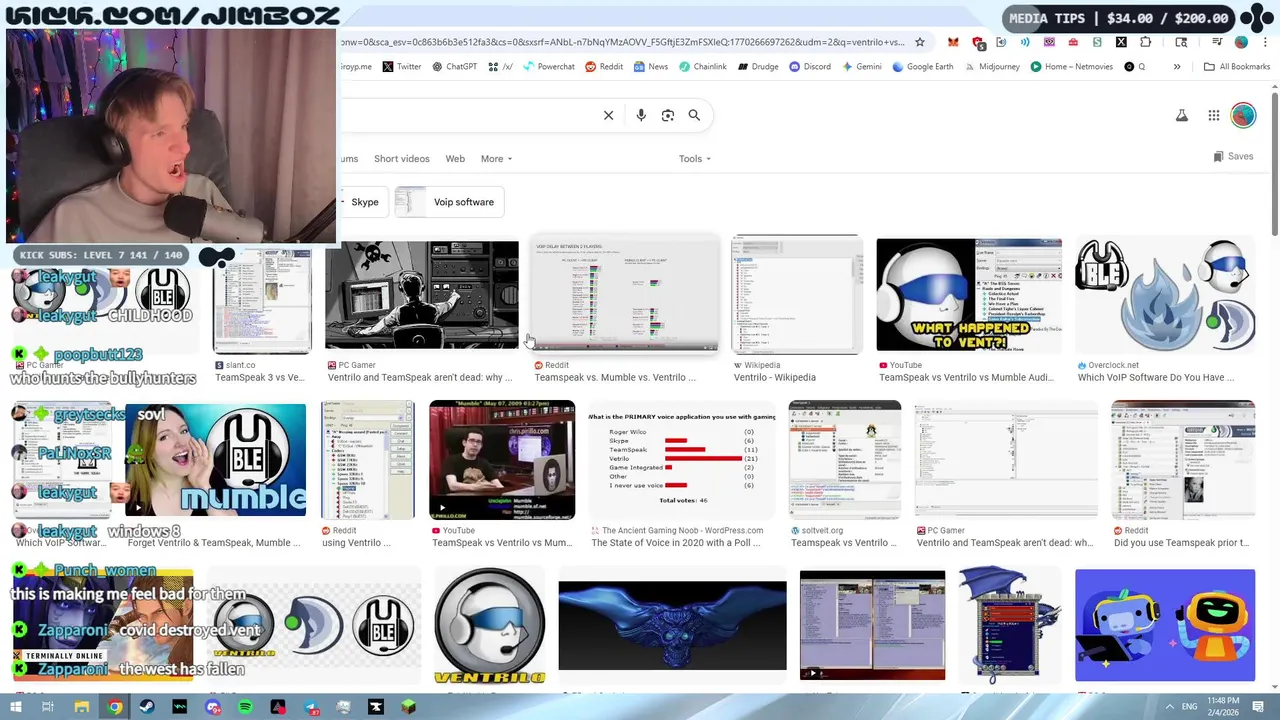Select the Voip software filter chip
This screenshot has height=720, width=1280.
450,202
